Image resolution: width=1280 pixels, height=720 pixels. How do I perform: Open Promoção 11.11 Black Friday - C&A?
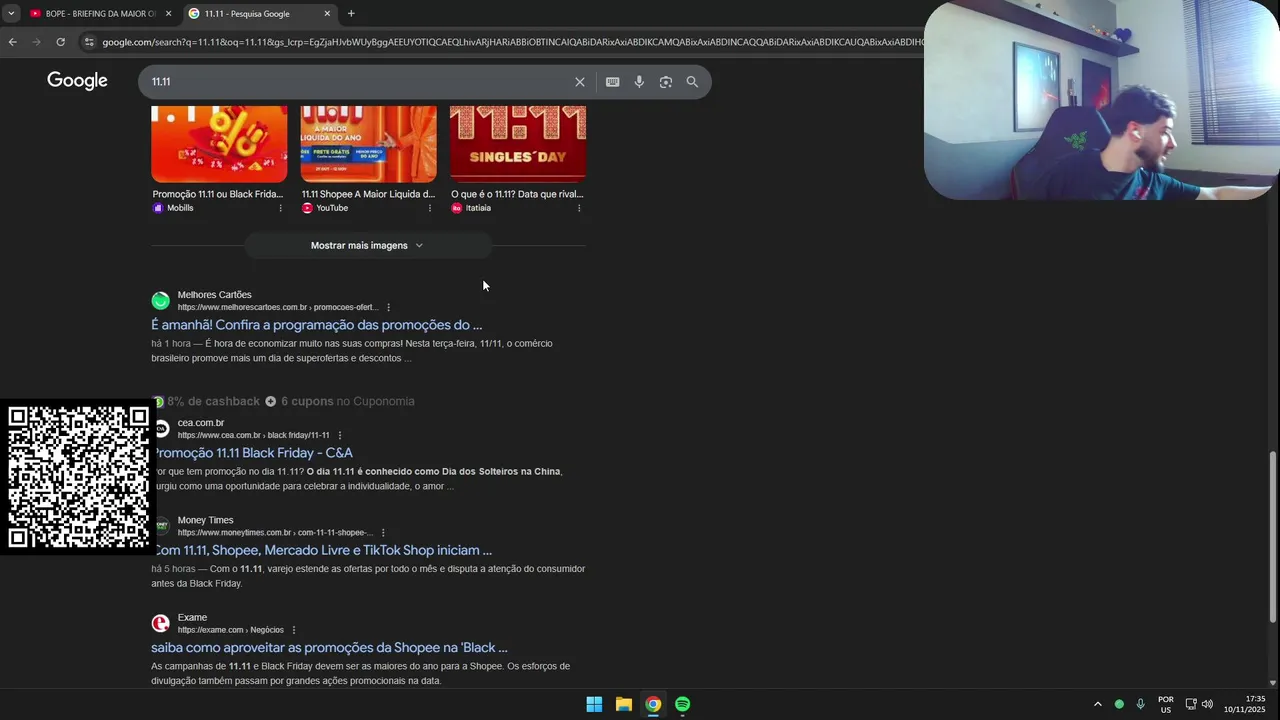tap(254, 453)
